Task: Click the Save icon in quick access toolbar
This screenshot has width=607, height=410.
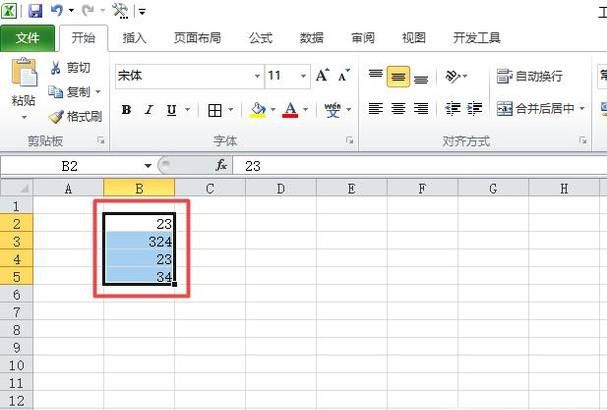Action: tap(35, 10)
